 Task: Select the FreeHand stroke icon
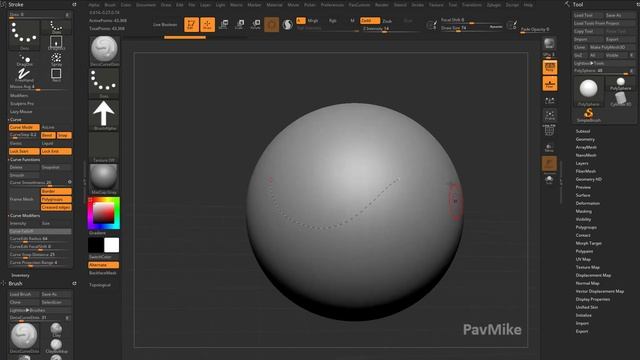pyautogui.click(x=24, y=75)
